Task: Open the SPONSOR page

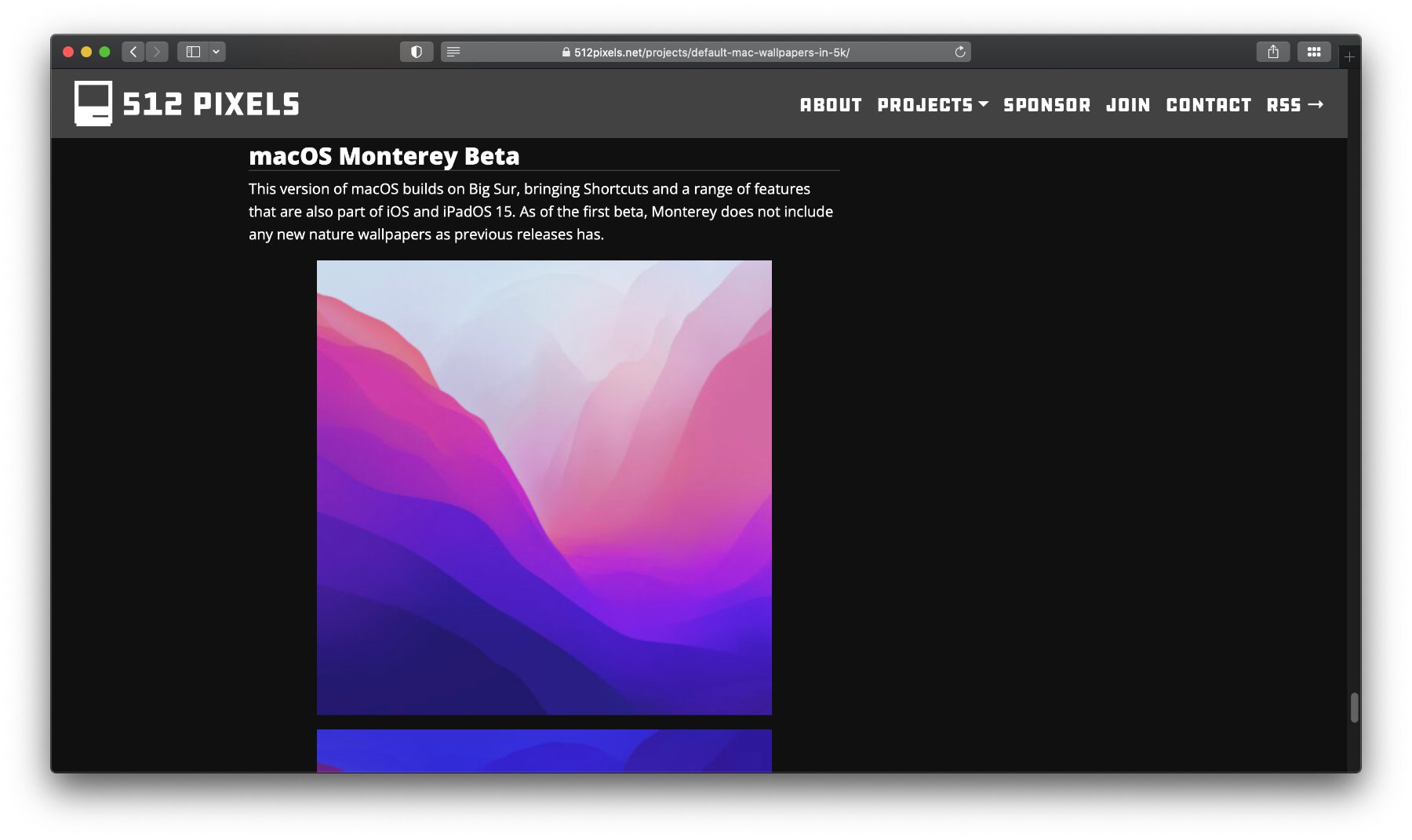Action: [1047, 105]
